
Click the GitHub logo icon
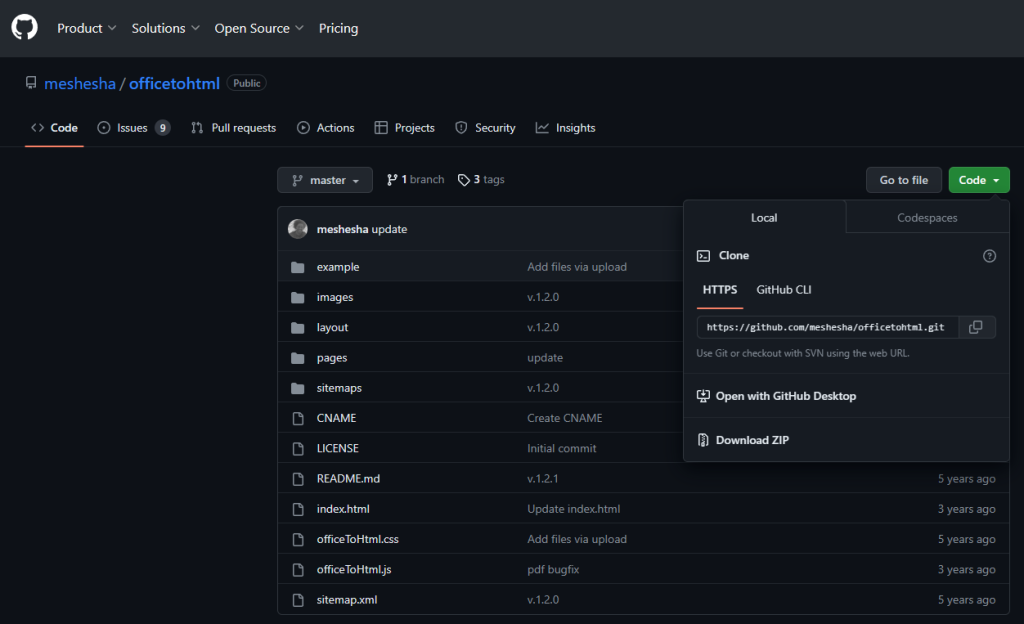click(24, 28)
